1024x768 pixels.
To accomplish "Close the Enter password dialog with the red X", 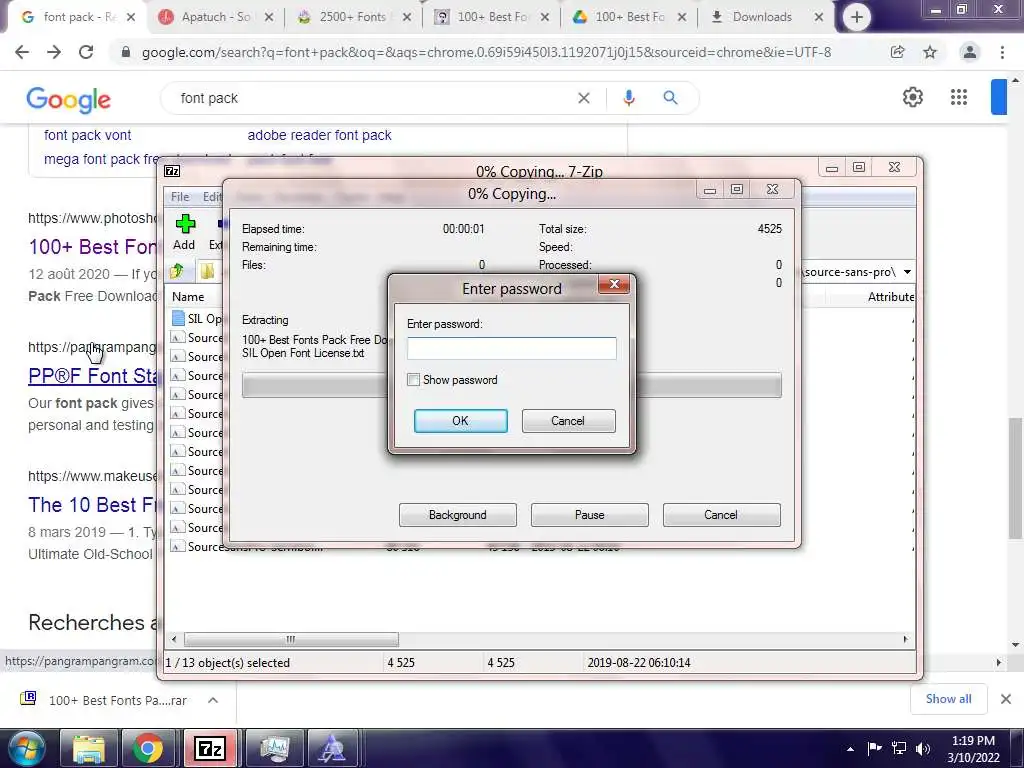I will 614,283.
